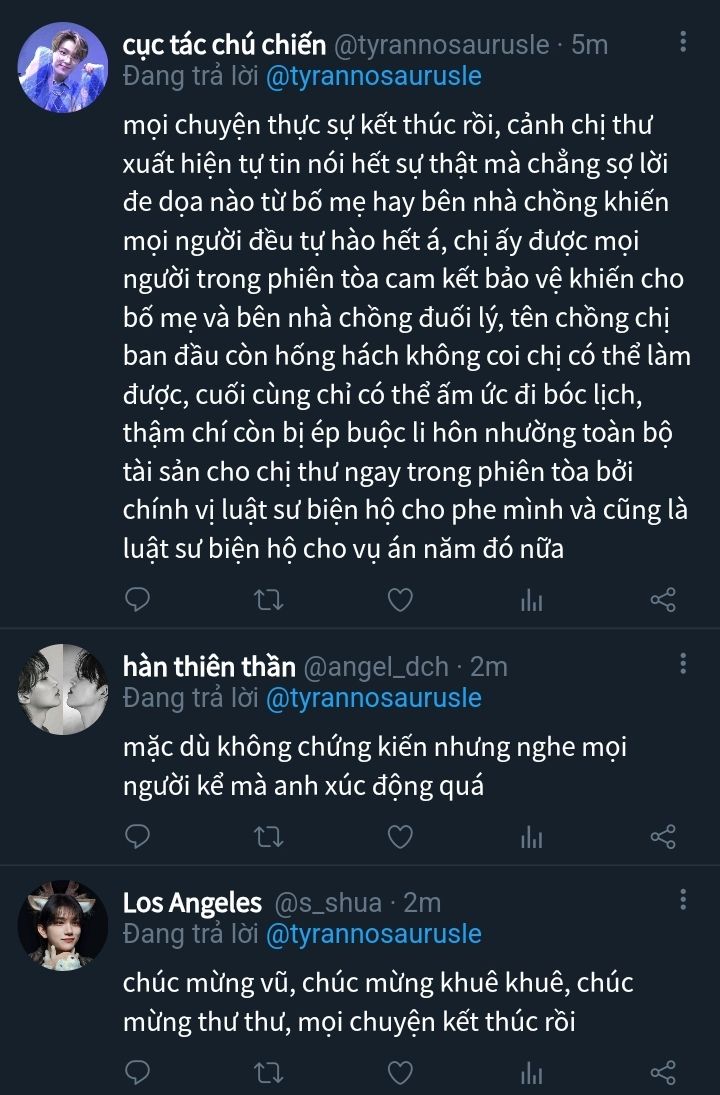Like the cục tác chú chiến tweet

point(400,599)
